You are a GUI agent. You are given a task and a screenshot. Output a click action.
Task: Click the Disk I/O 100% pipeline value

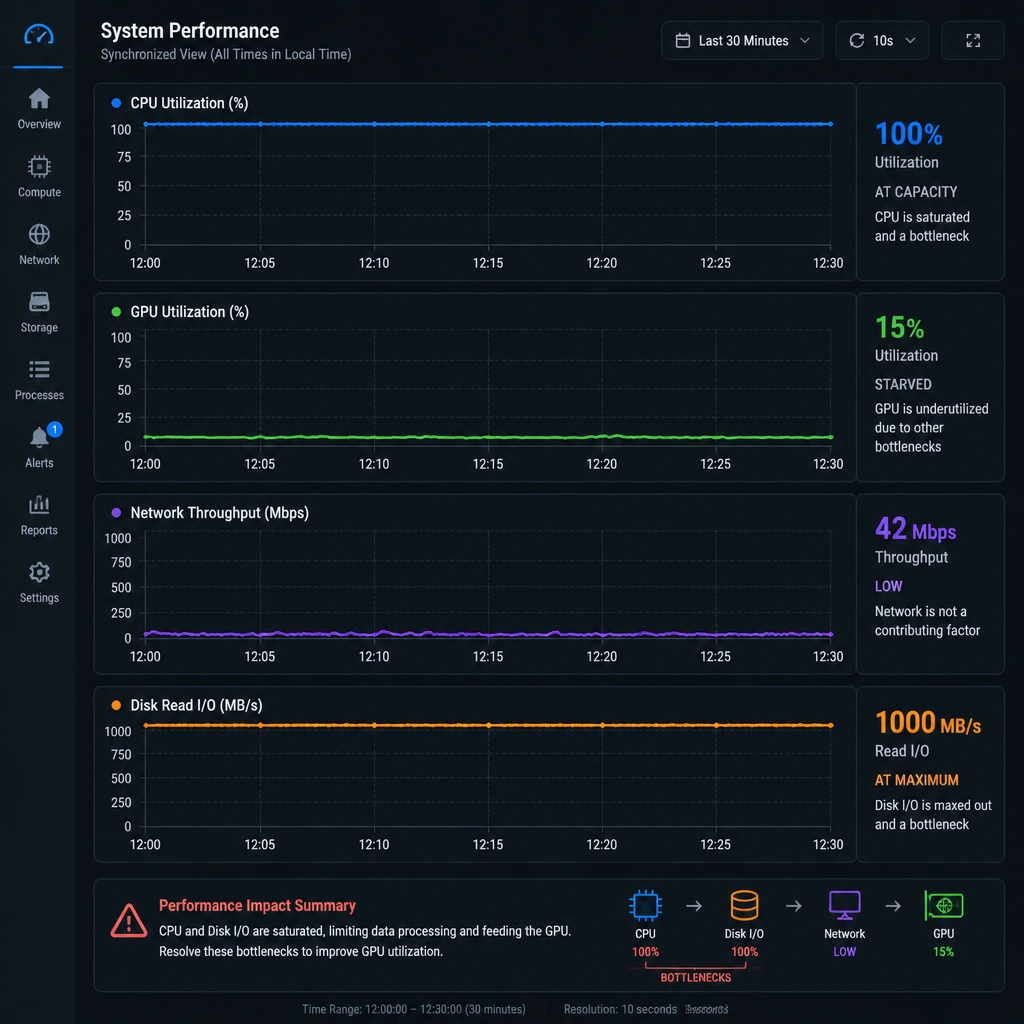click(x=744, y=952)
